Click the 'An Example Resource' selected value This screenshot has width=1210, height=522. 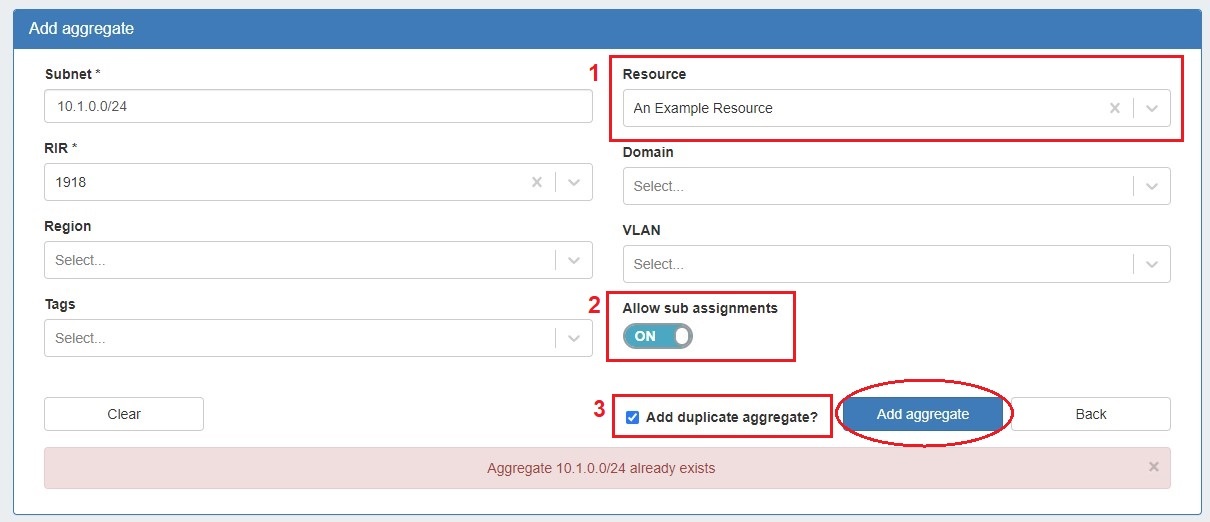pyautogui.click(x=703, y=108)
